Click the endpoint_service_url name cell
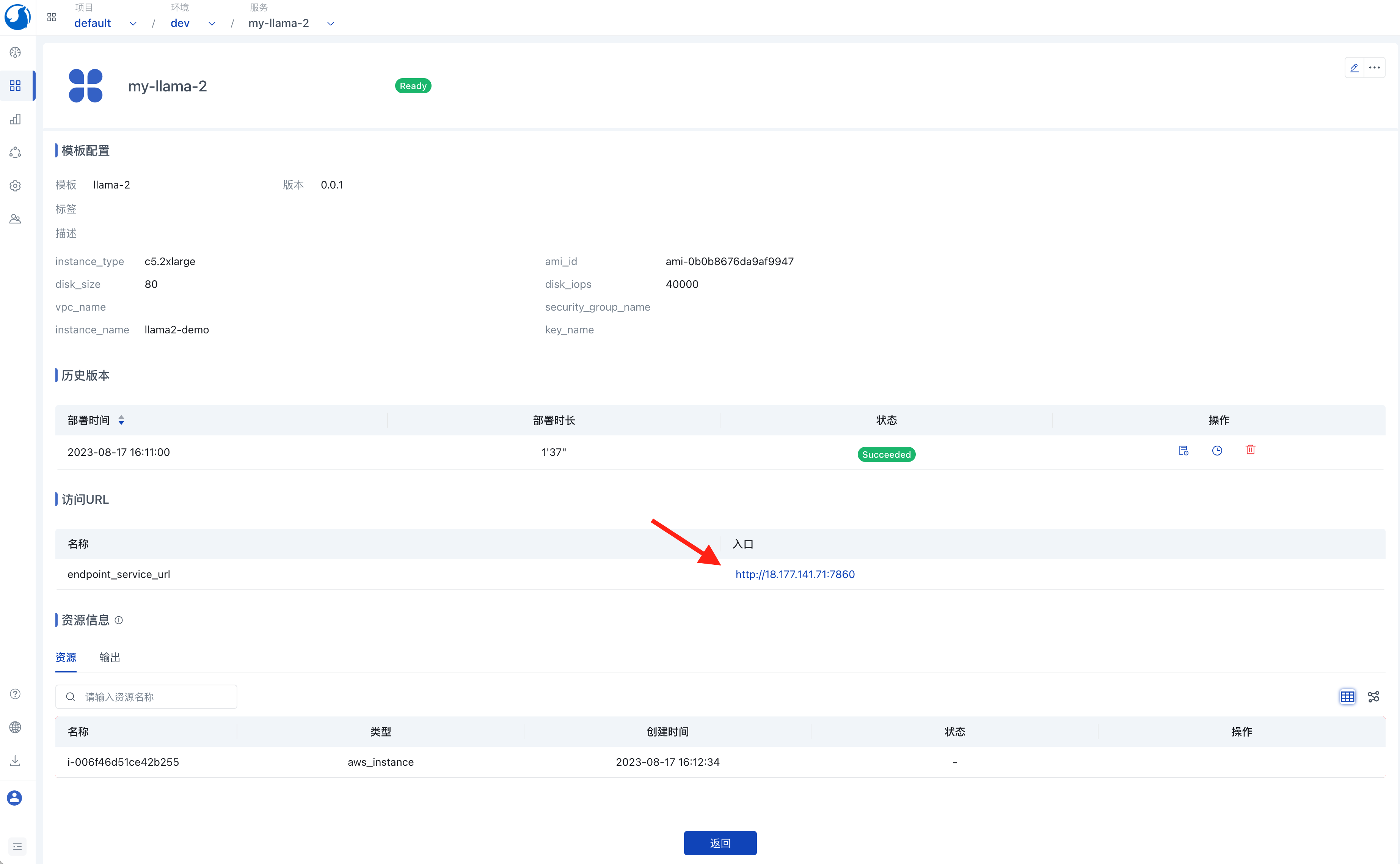Image resolution: width=1400 pixels, height=864 pixels. (119, 574)
